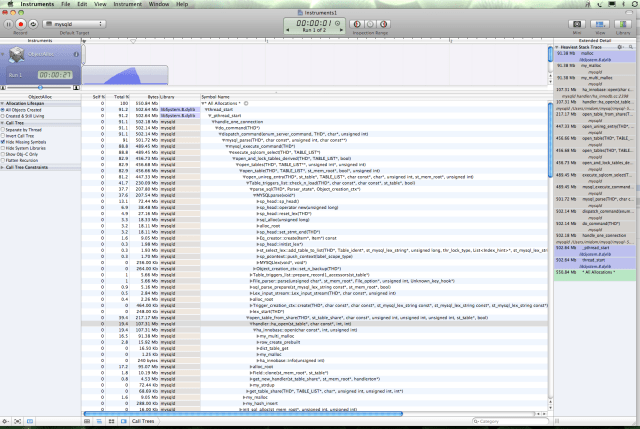
Task: Enable Invert Call Tree checkbox
Action: tap(2, 136)
